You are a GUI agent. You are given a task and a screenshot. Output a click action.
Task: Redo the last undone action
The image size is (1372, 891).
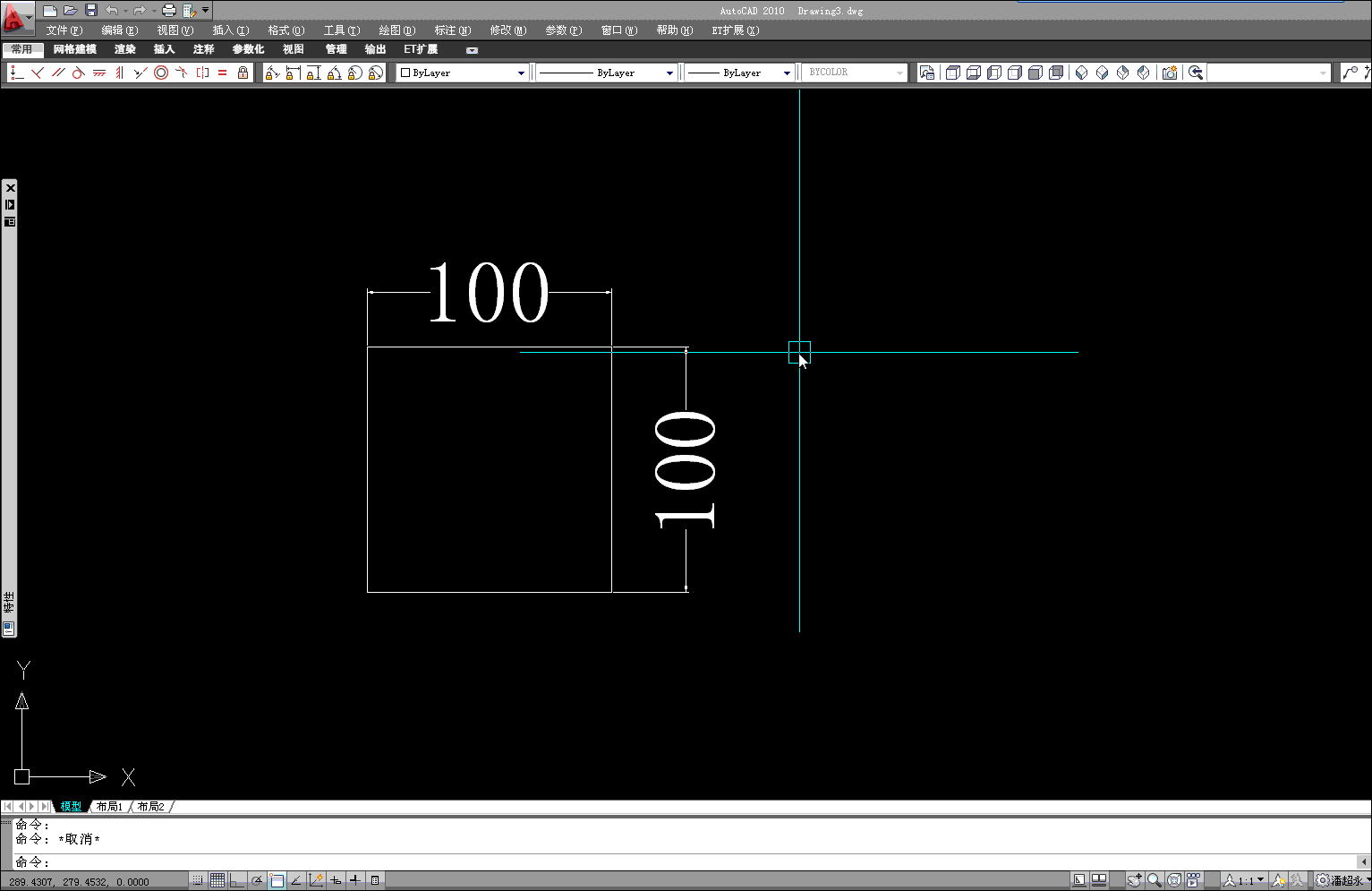pyautogui.click(x=139, y=11)
